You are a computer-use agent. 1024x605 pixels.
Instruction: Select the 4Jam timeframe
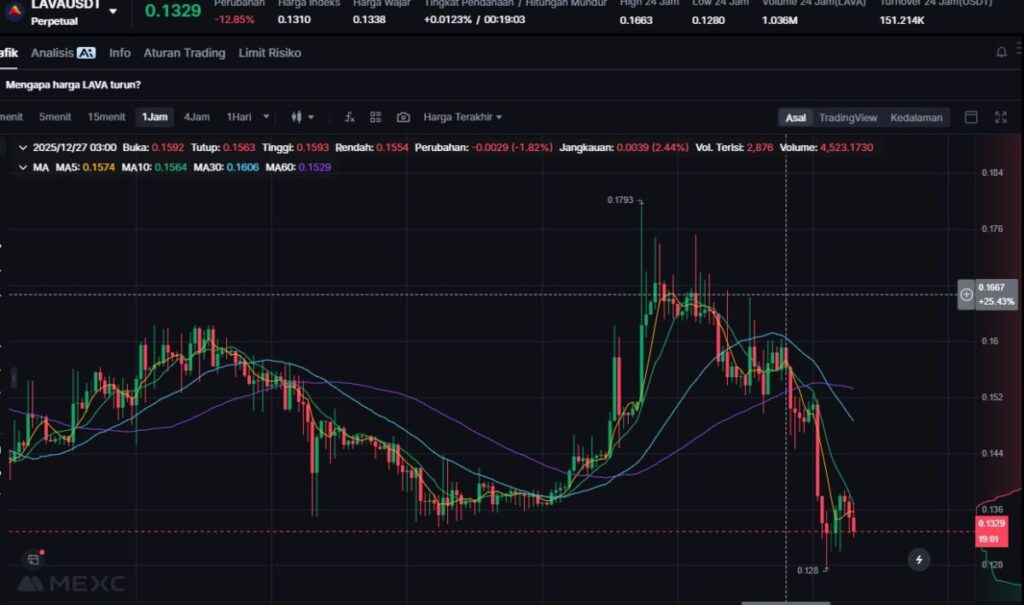(x=197, y=117)
